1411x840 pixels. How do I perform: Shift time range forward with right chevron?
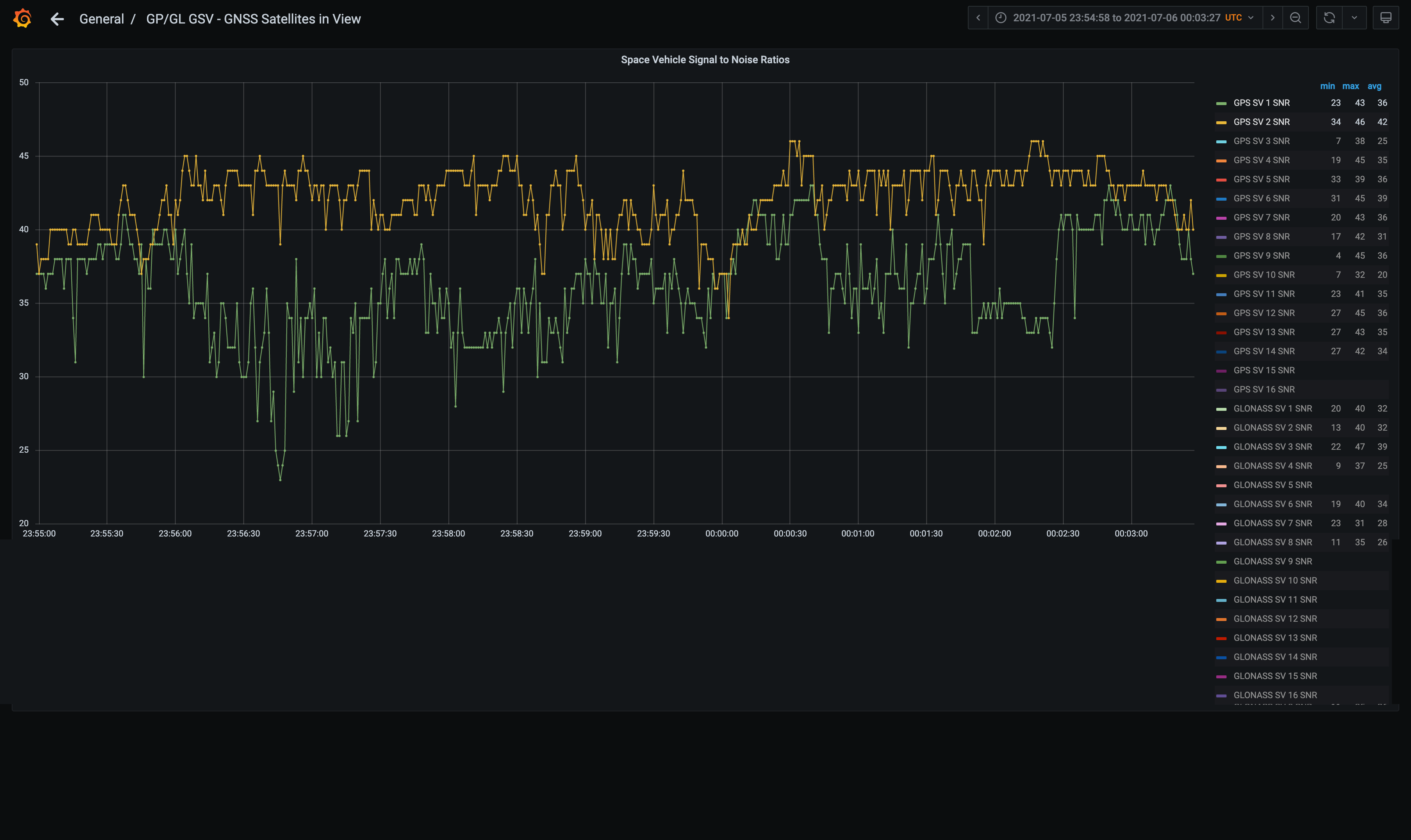point(1273,18)
